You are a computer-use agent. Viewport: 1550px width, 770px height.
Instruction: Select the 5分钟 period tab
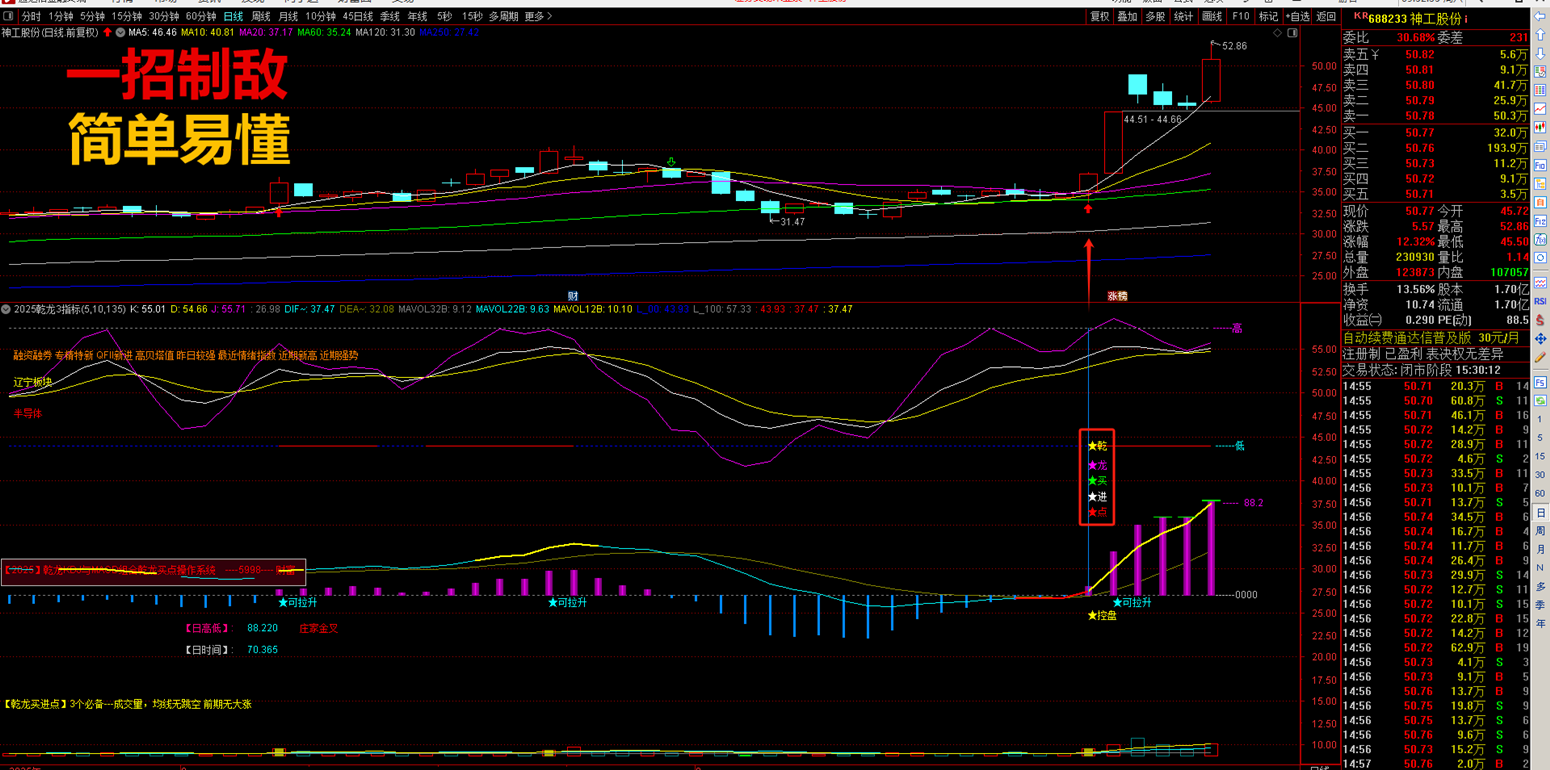tap(92, 16)
